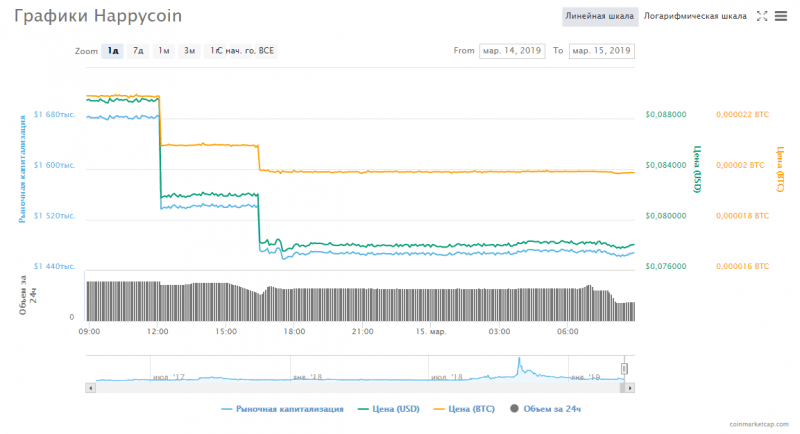Toggle Цена (USD) series in legend

[x=392, y=409]
